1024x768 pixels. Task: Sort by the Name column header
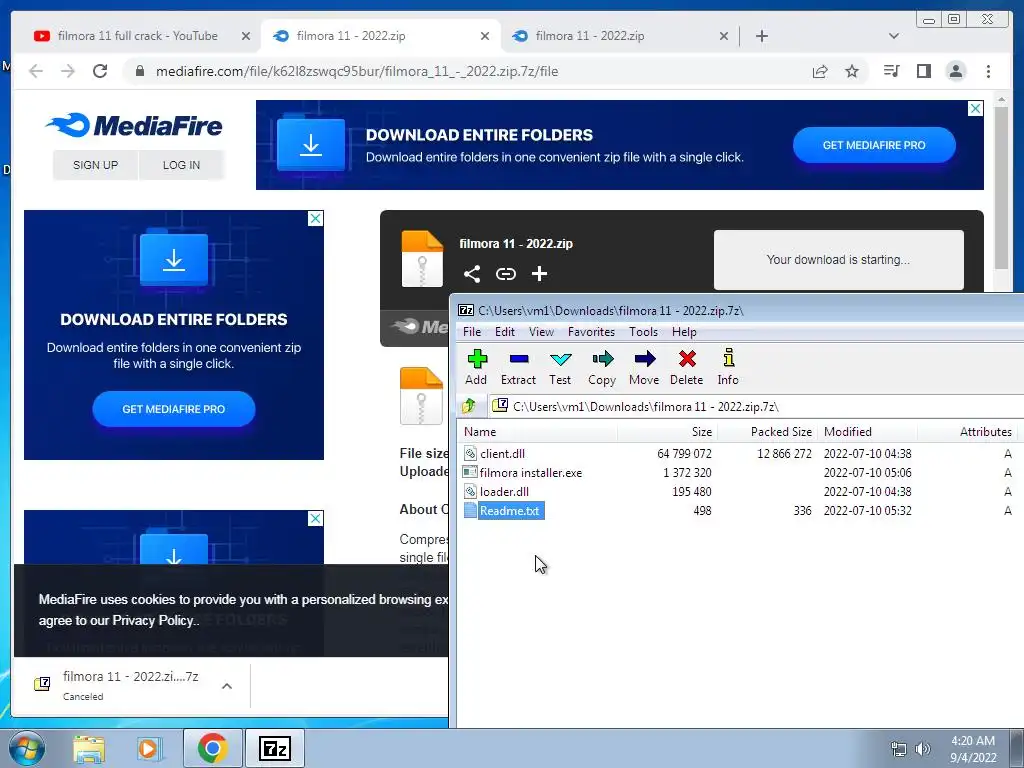538,432
